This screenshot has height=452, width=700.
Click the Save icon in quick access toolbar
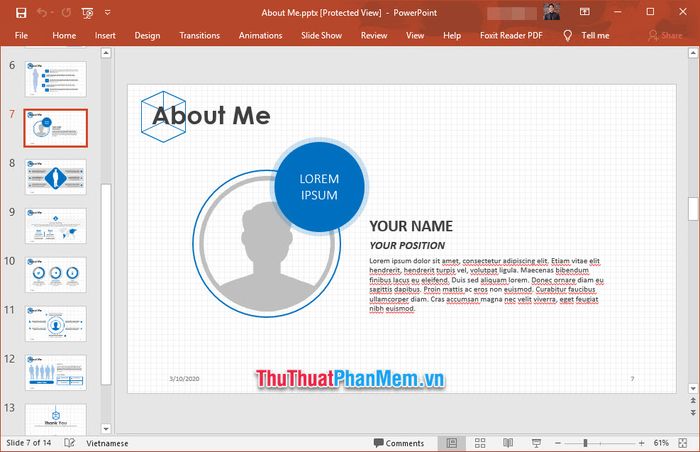21,13
